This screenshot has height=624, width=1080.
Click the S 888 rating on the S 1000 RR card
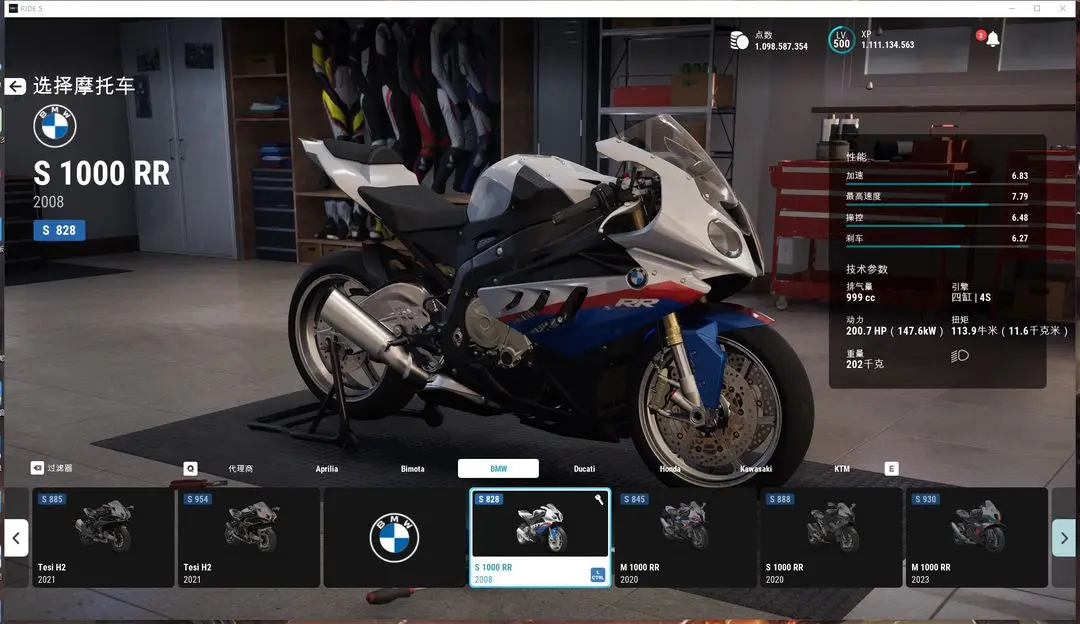(x=780, y=499)
